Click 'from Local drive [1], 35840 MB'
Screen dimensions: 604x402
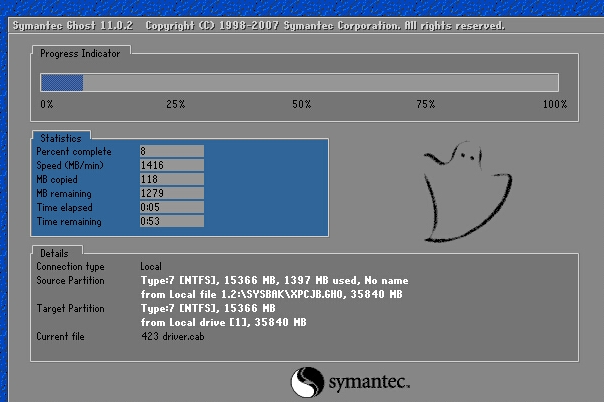(x=223, y=322)
